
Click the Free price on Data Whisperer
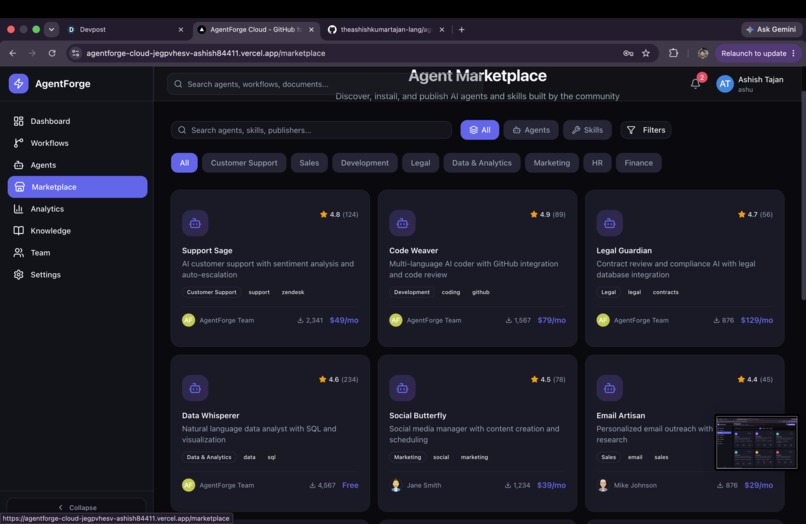click(350, 485)
